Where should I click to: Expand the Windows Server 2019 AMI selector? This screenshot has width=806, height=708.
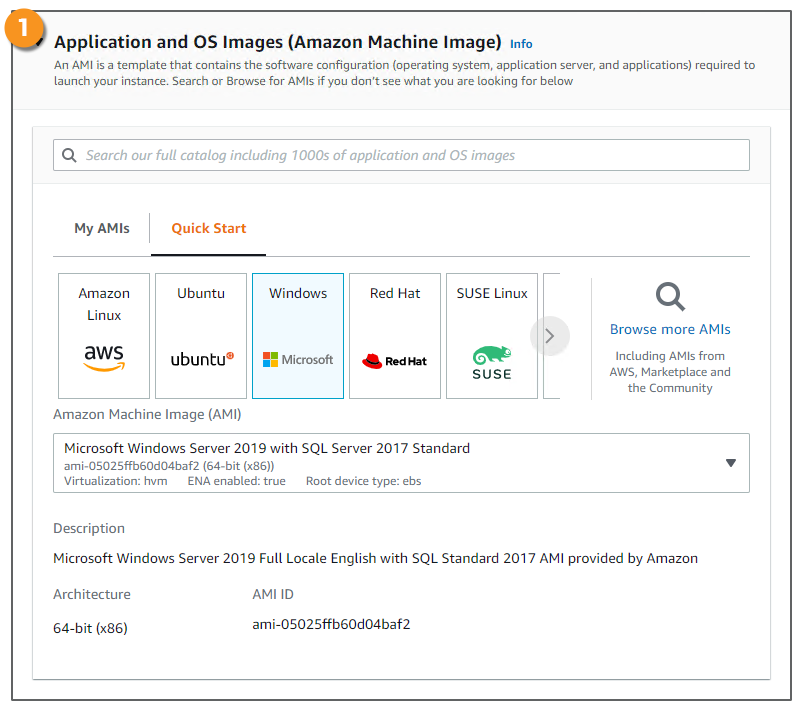[400, 463]
